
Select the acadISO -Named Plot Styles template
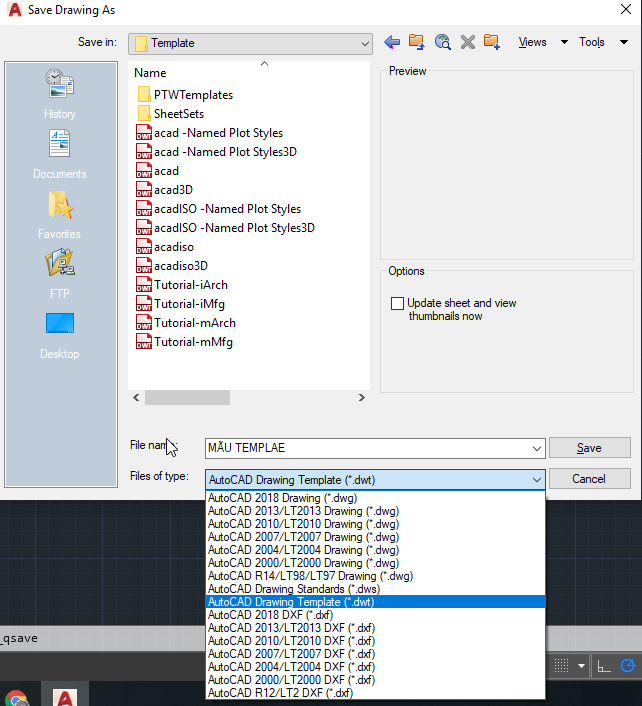219,208
